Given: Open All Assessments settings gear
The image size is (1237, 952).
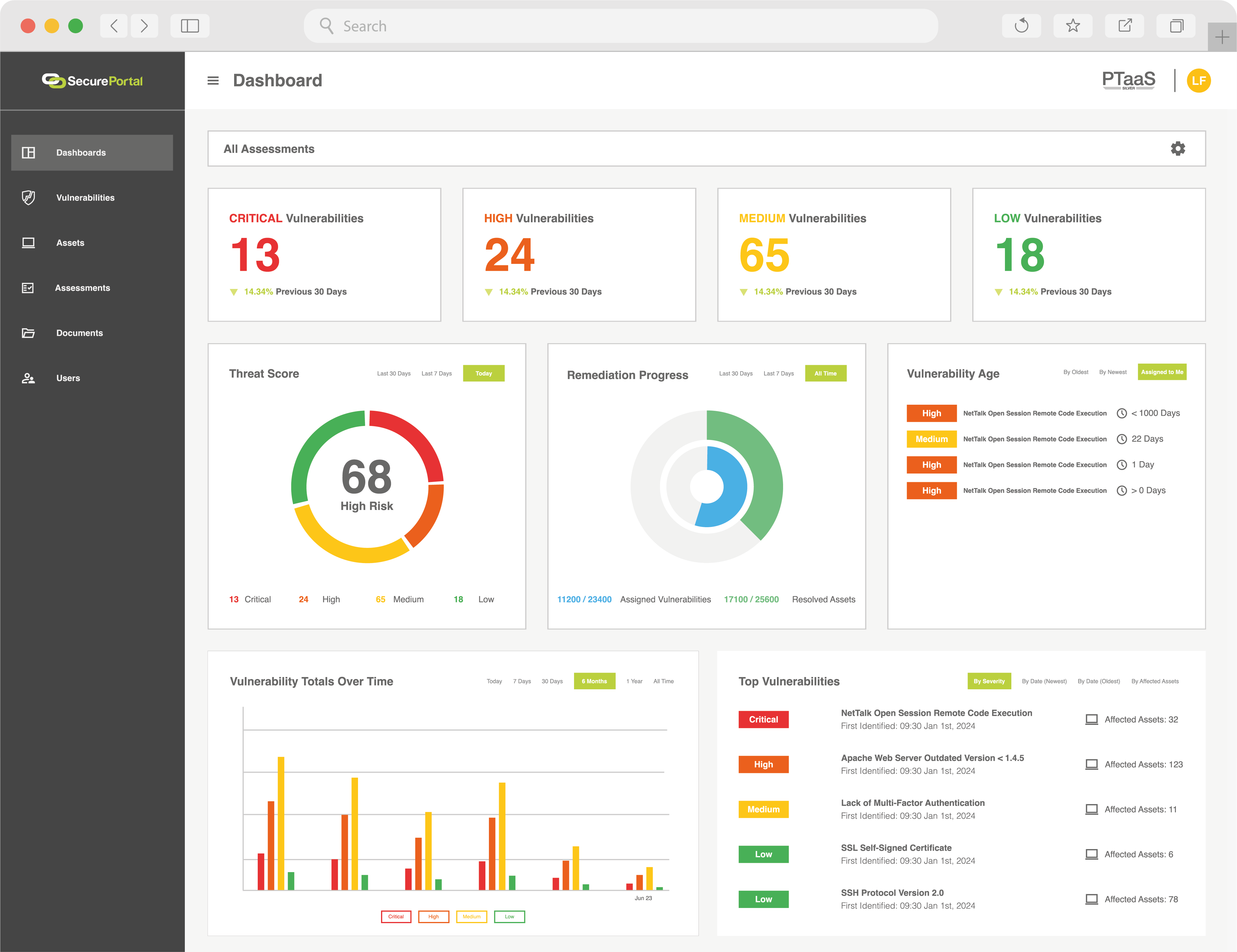Looking at the screenshot, I should (x=1178, y=148).
